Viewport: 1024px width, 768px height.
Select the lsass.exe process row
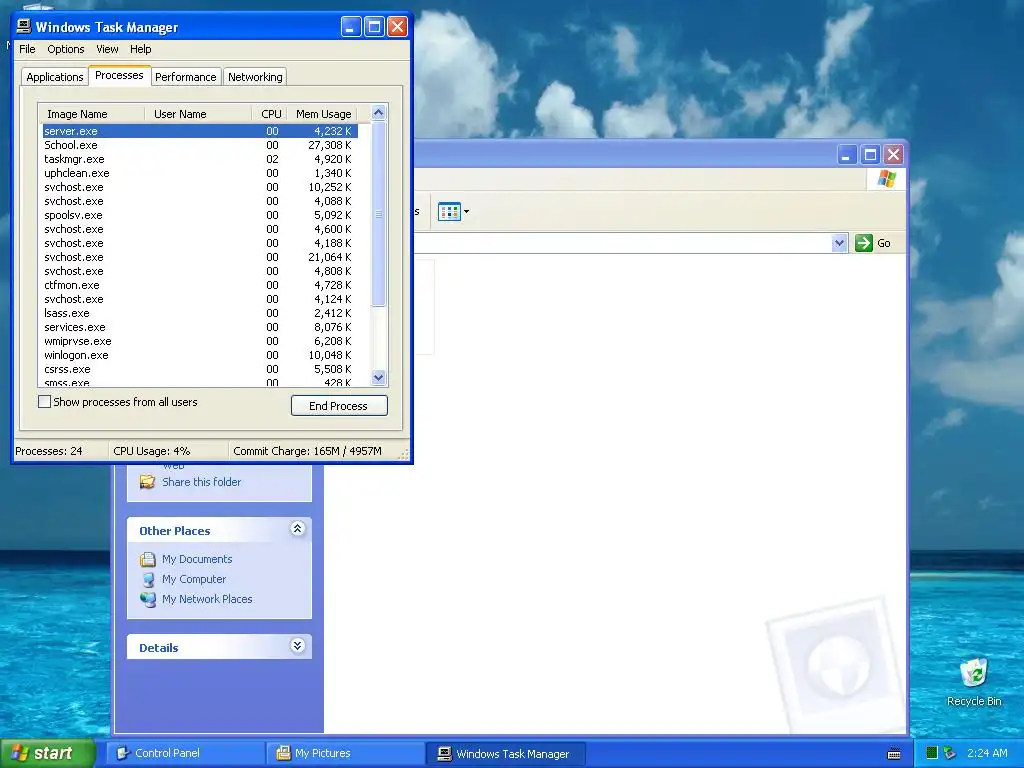click(x=199, y=313)
